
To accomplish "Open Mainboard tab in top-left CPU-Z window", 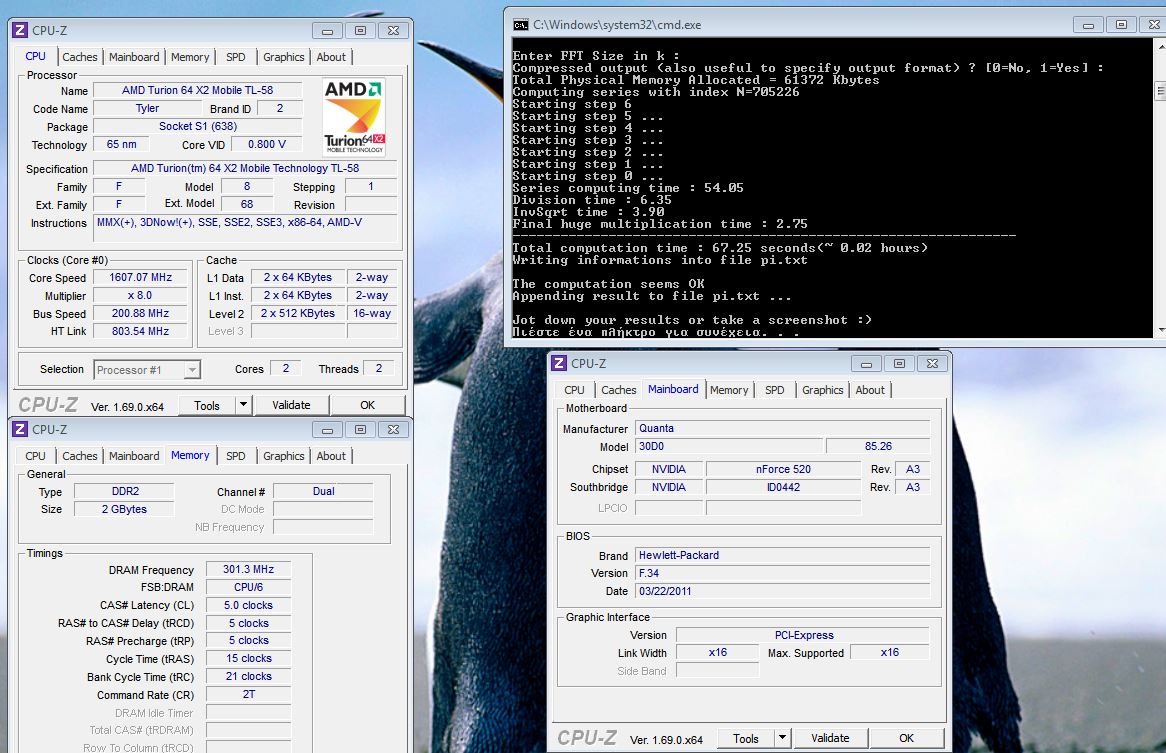I will coord(134,57).
